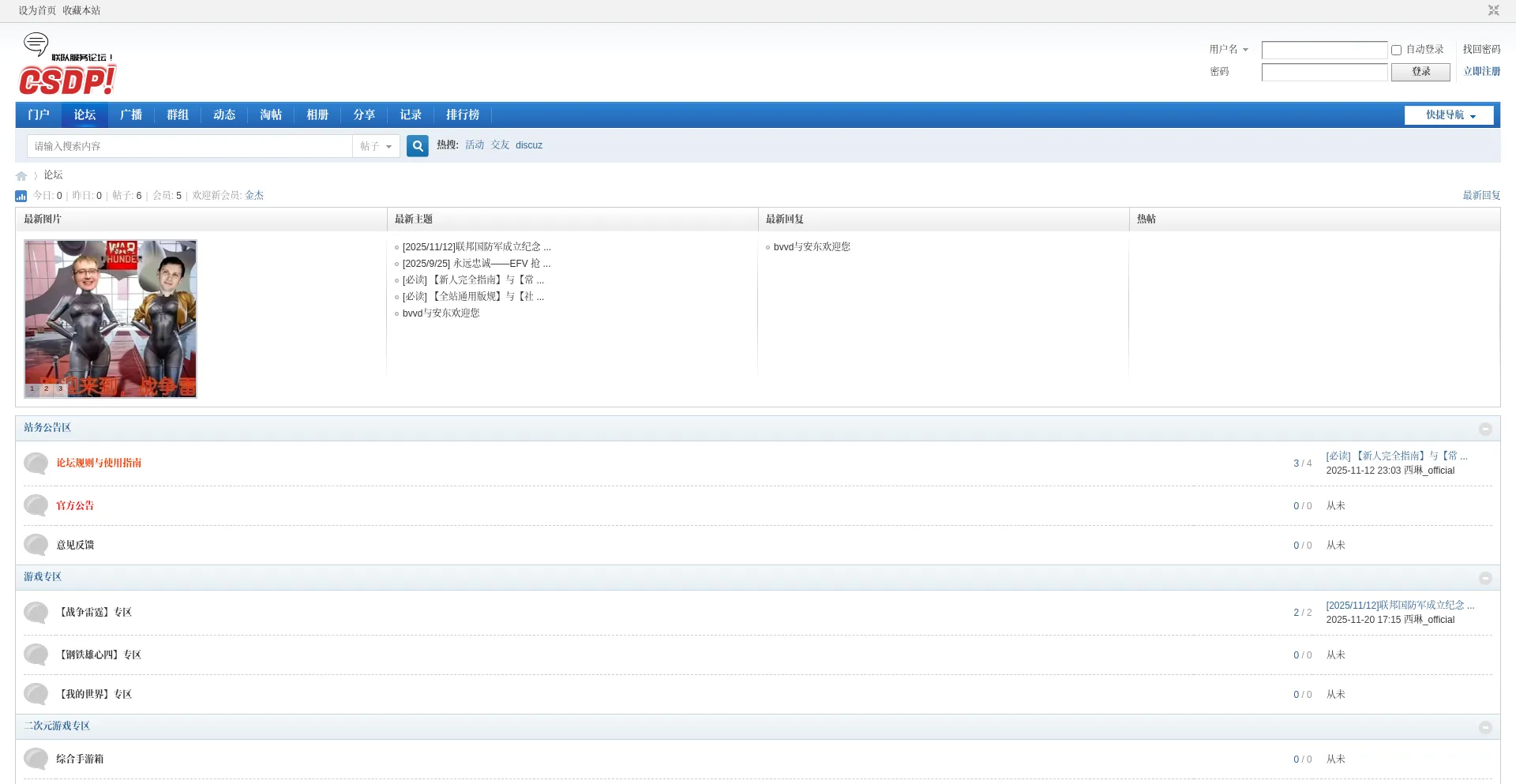Collapse the 站务公告区 section
This screenshot has height=784, width=1516.
1485,429
